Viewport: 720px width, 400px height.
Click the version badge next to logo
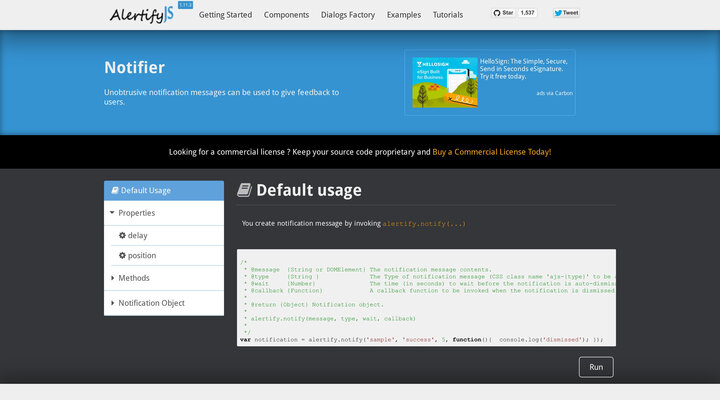coord(186,5)
